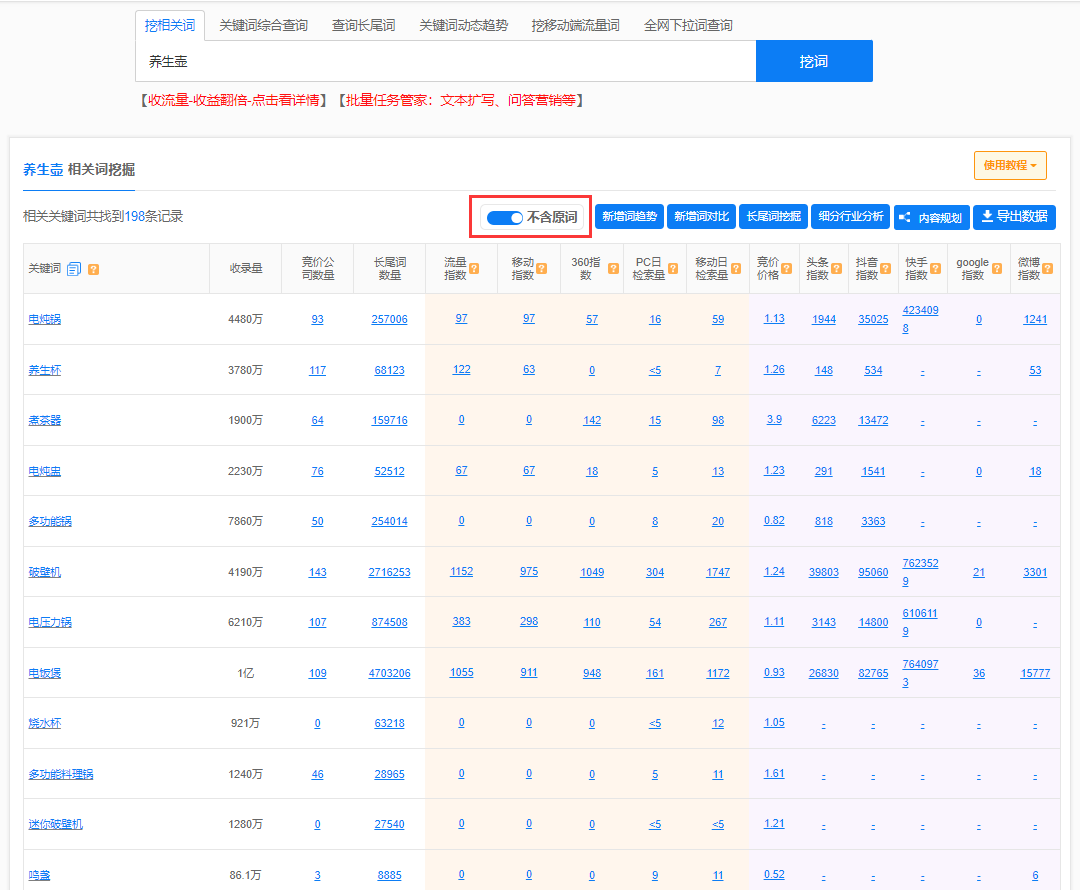This screenshot has height=890, width=1080.
Task: Switch to 挖相关词 tab
Action: (x=169, y=25)
